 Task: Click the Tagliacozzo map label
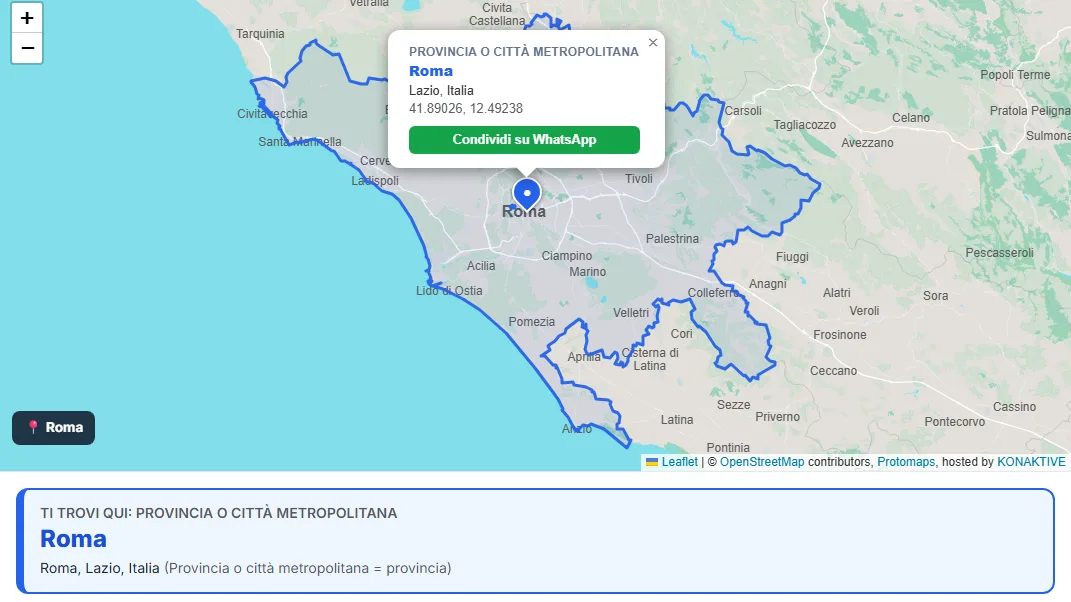point(804,125)
